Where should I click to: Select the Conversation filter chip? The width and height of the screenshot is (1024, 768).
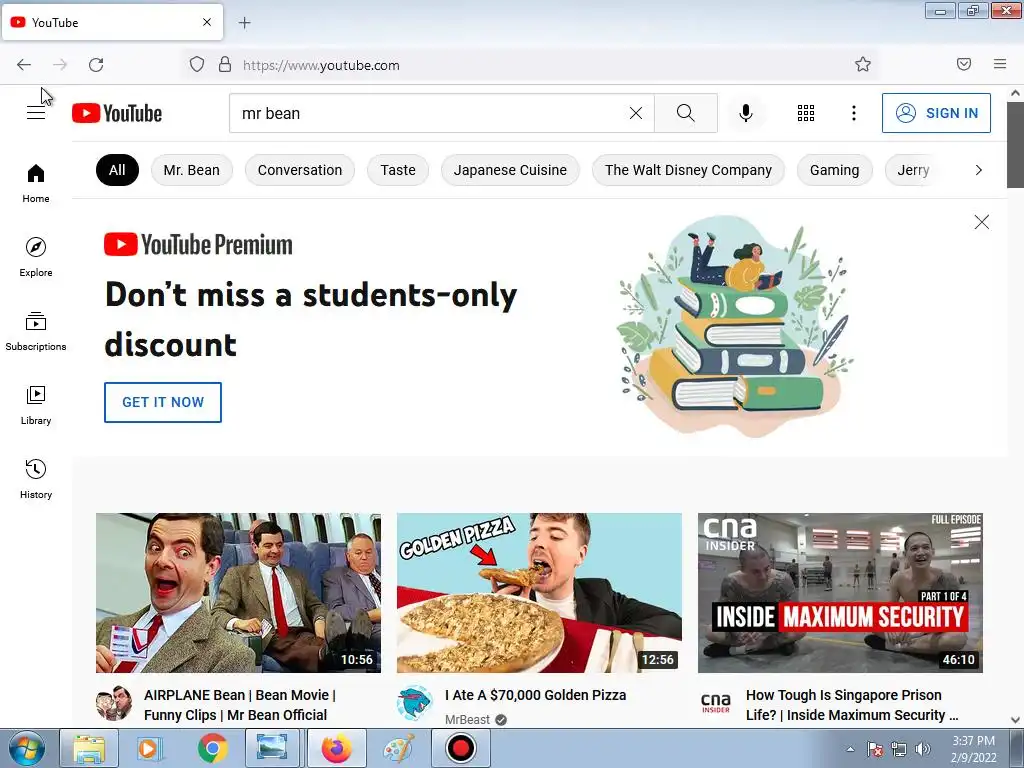pos(300,170)
